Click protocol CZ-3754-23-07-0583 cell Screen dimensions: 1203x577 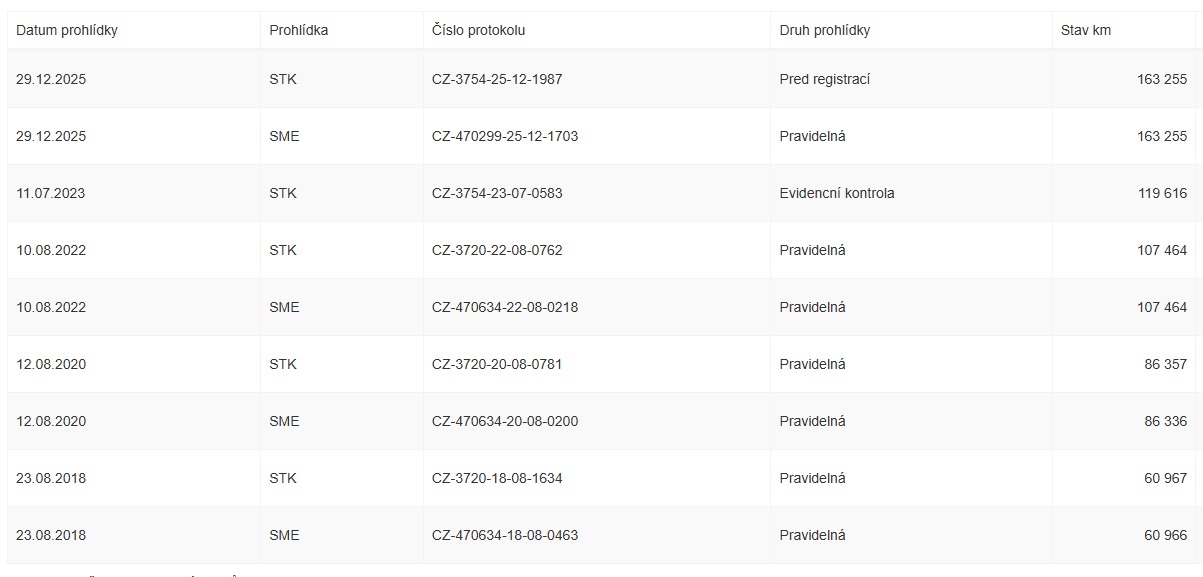(x=497, y=193)
